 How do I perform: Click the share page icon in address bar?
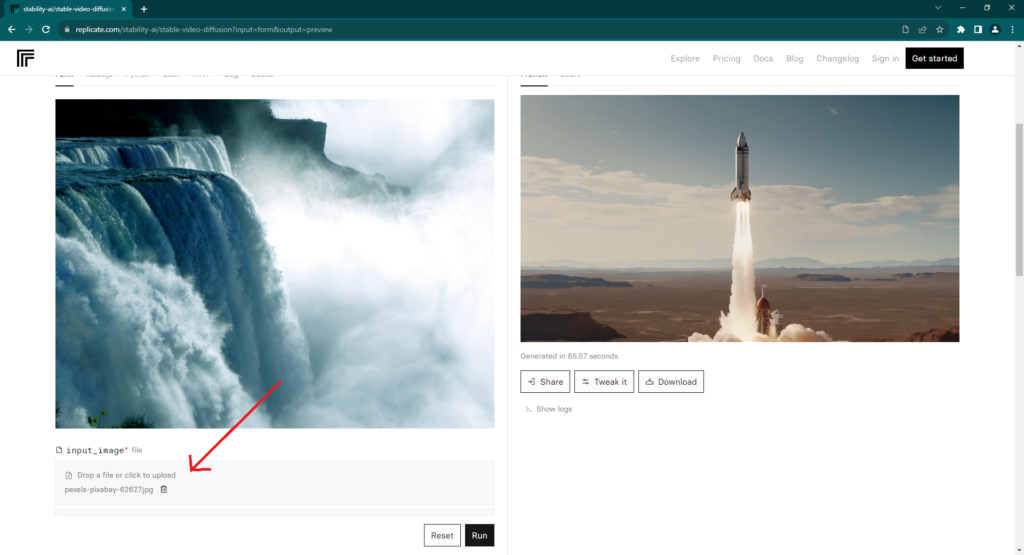[x=922, y=29]
